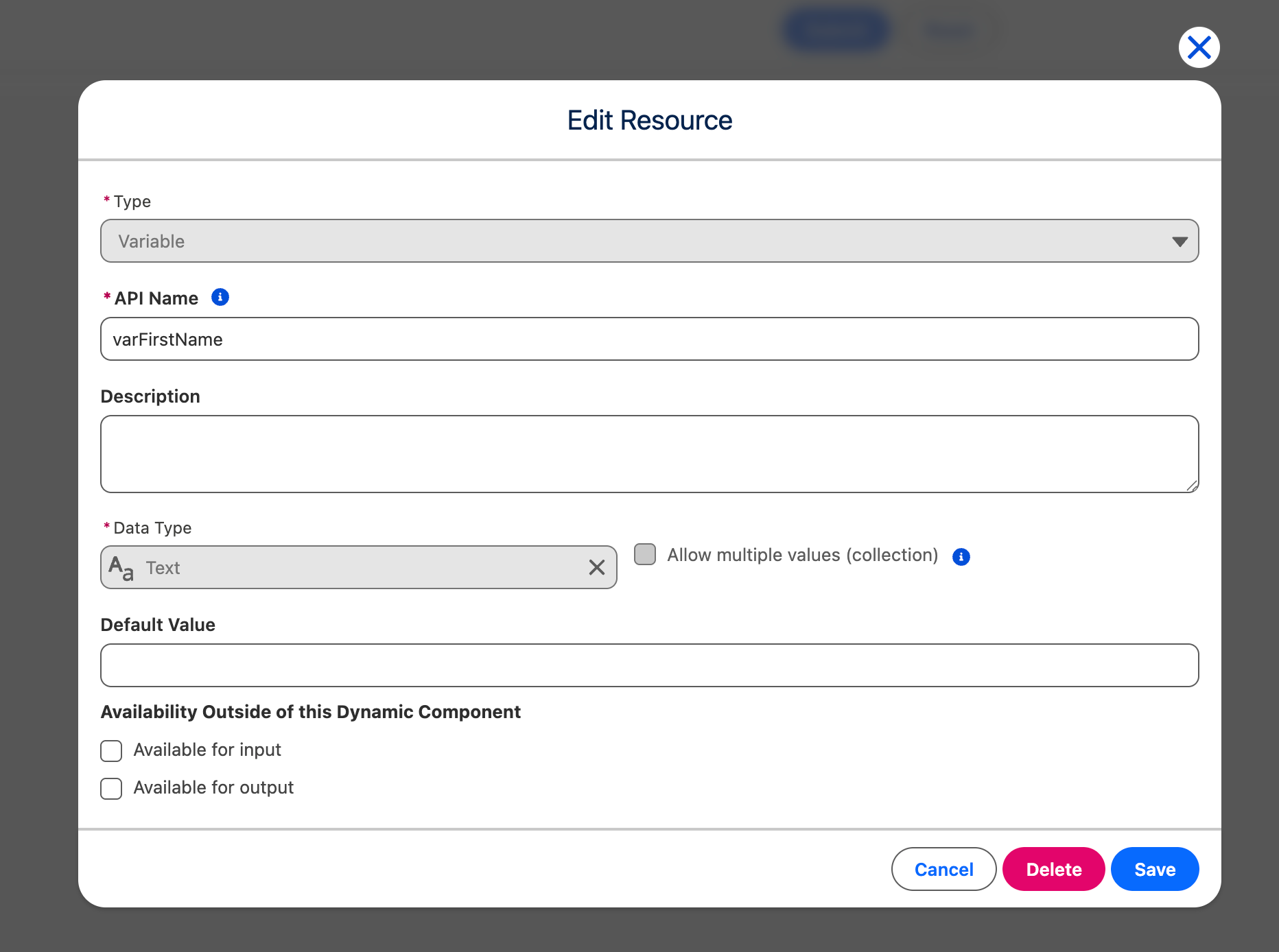
Task: Open info tooltip for collection option
Action: pyautogui.click(x=961, y=556)
